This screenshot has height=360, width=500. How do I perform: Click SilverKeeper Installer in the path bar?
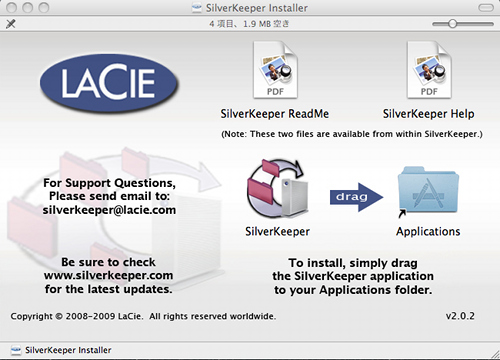click(x=68, y=350)
